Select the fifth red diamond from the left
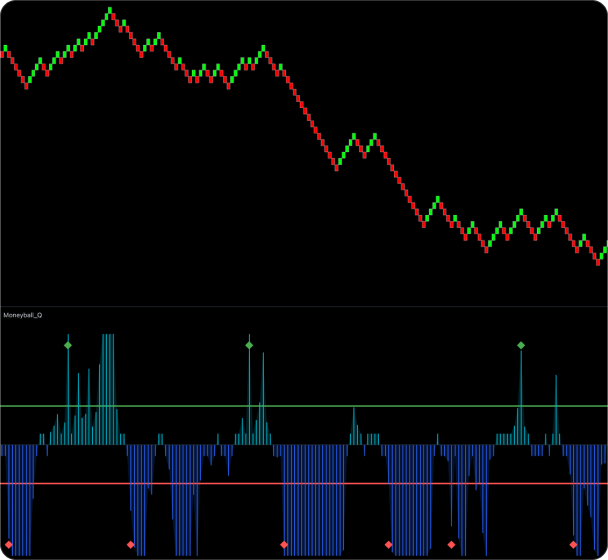 451,545
